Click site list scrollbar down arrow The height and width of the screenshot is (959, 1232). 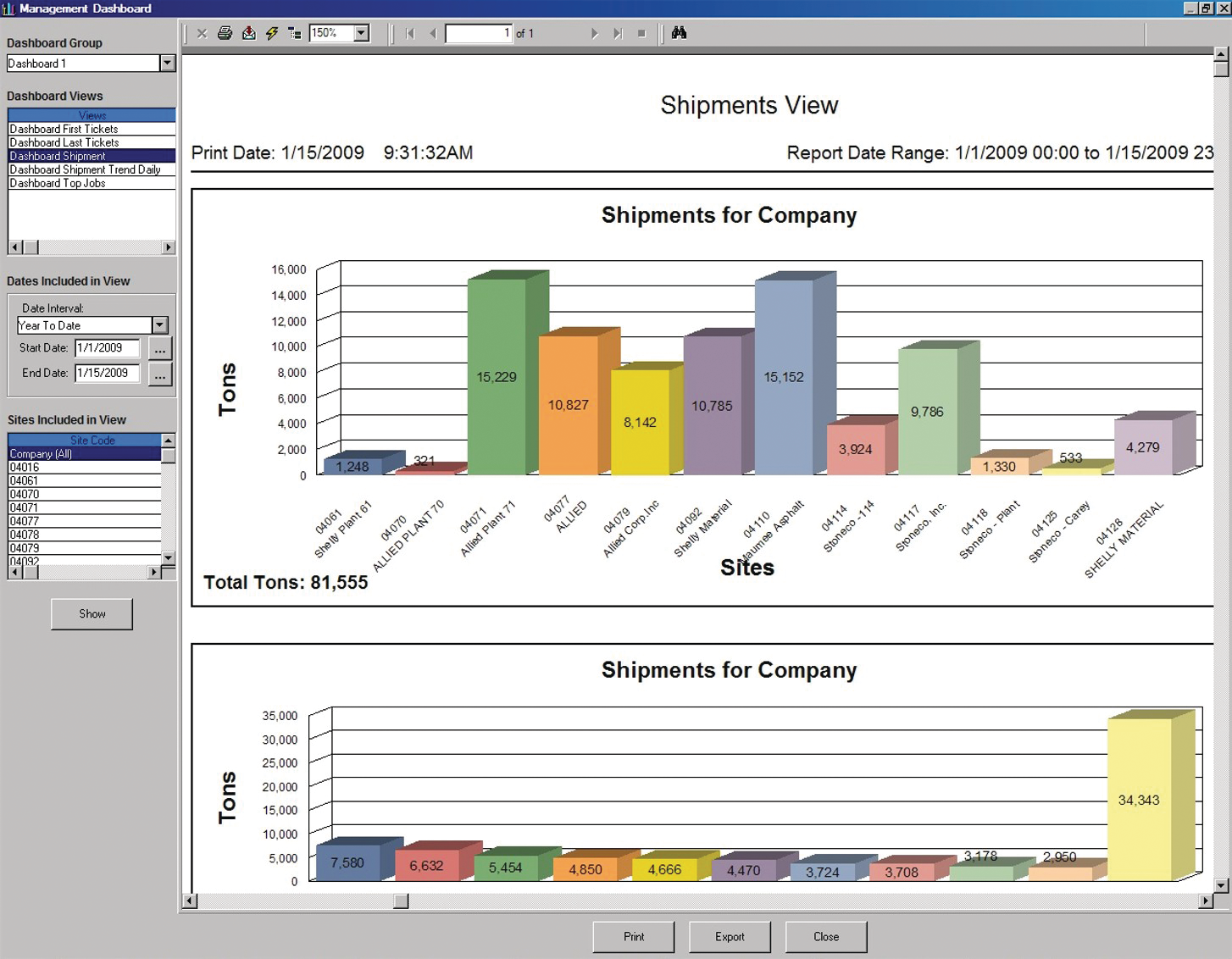click(168, 557)
